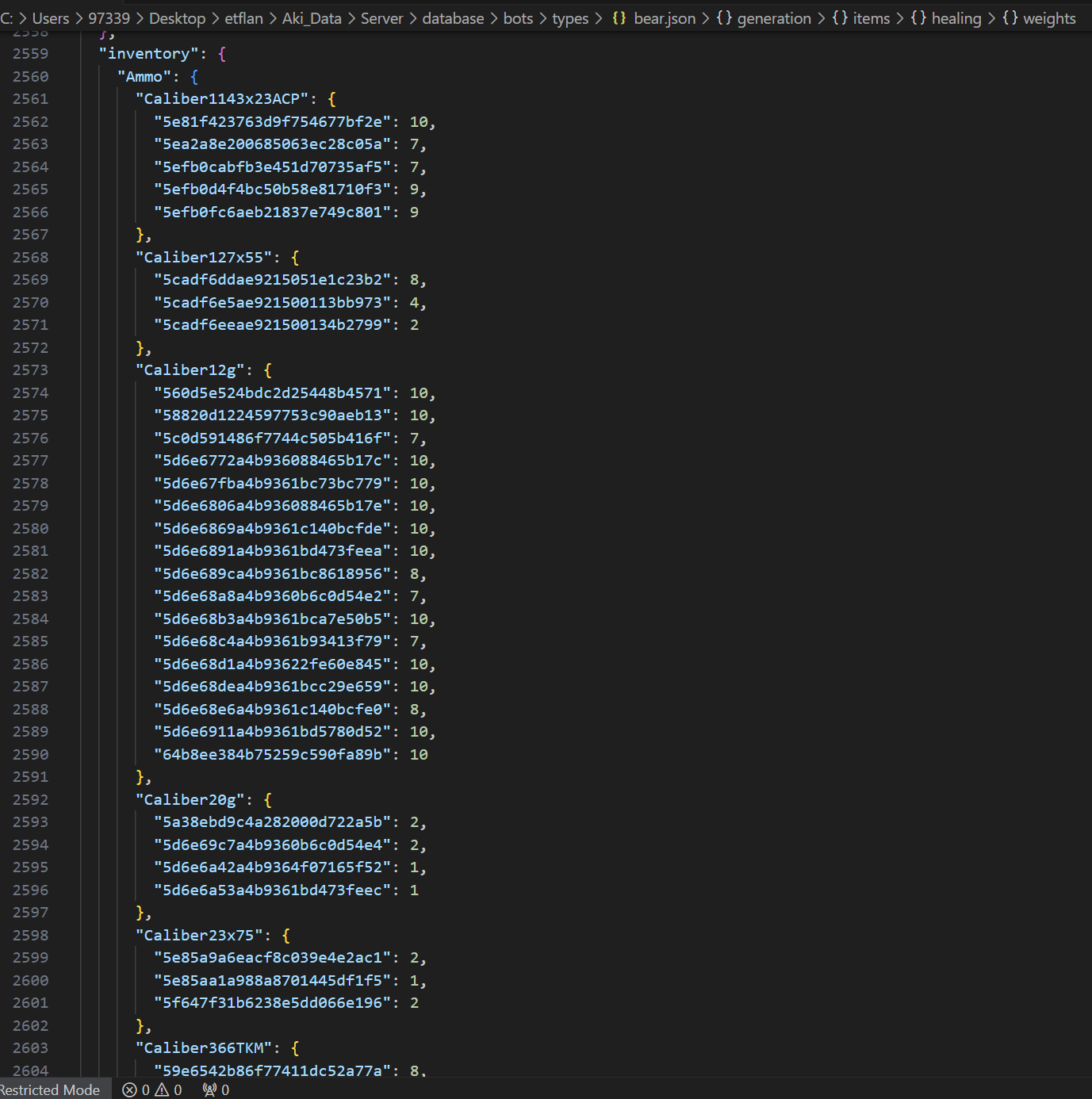The width and height of the screenshot is (1092, 1099).
Task: Open the types folder breadcrumb
Action: pyautogui.click(x=570, y=18)
